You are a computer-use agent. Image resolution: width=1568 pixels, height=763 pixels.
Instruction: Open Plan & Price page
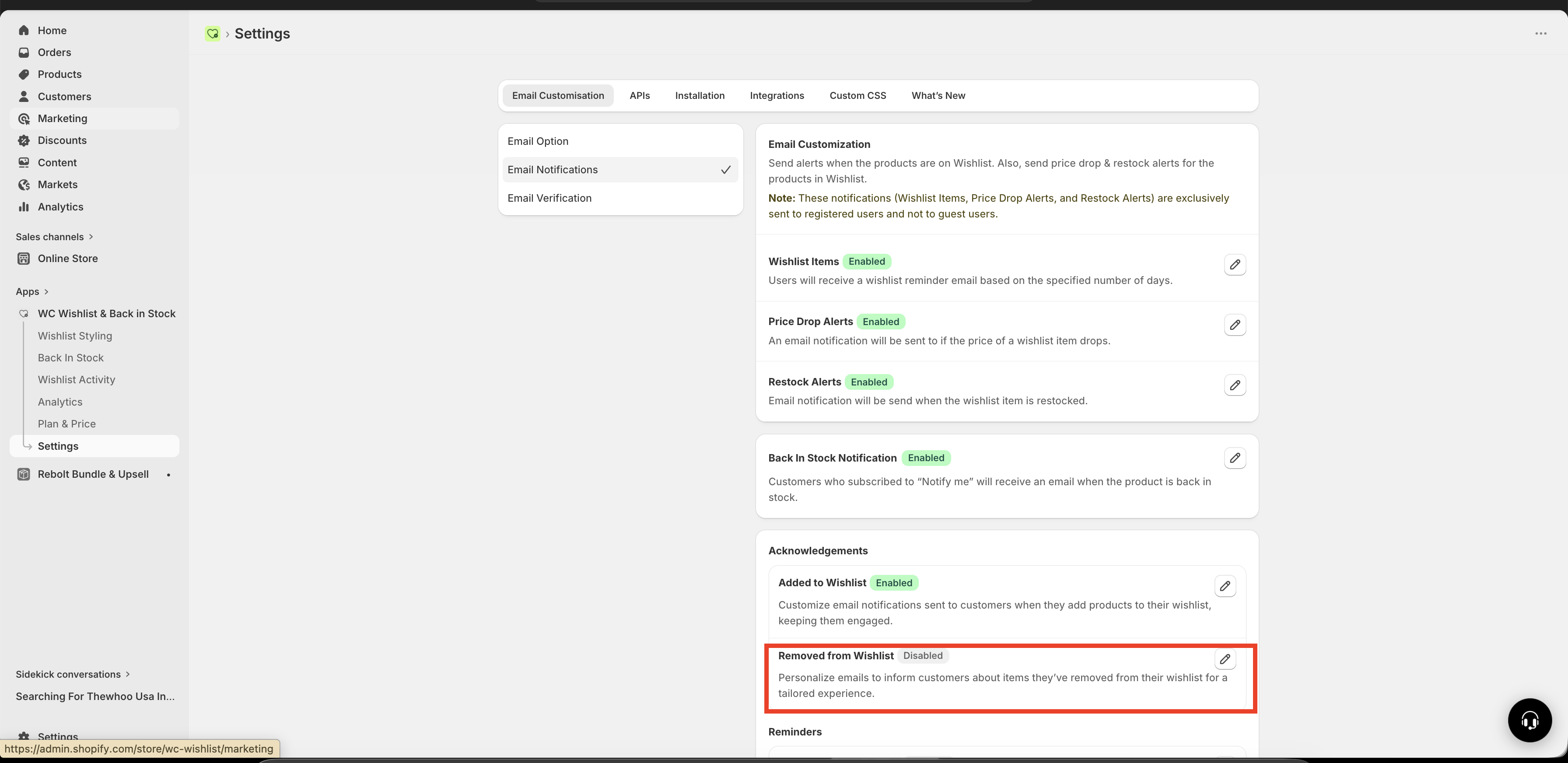pyautogui.click(x=66, y=424)
